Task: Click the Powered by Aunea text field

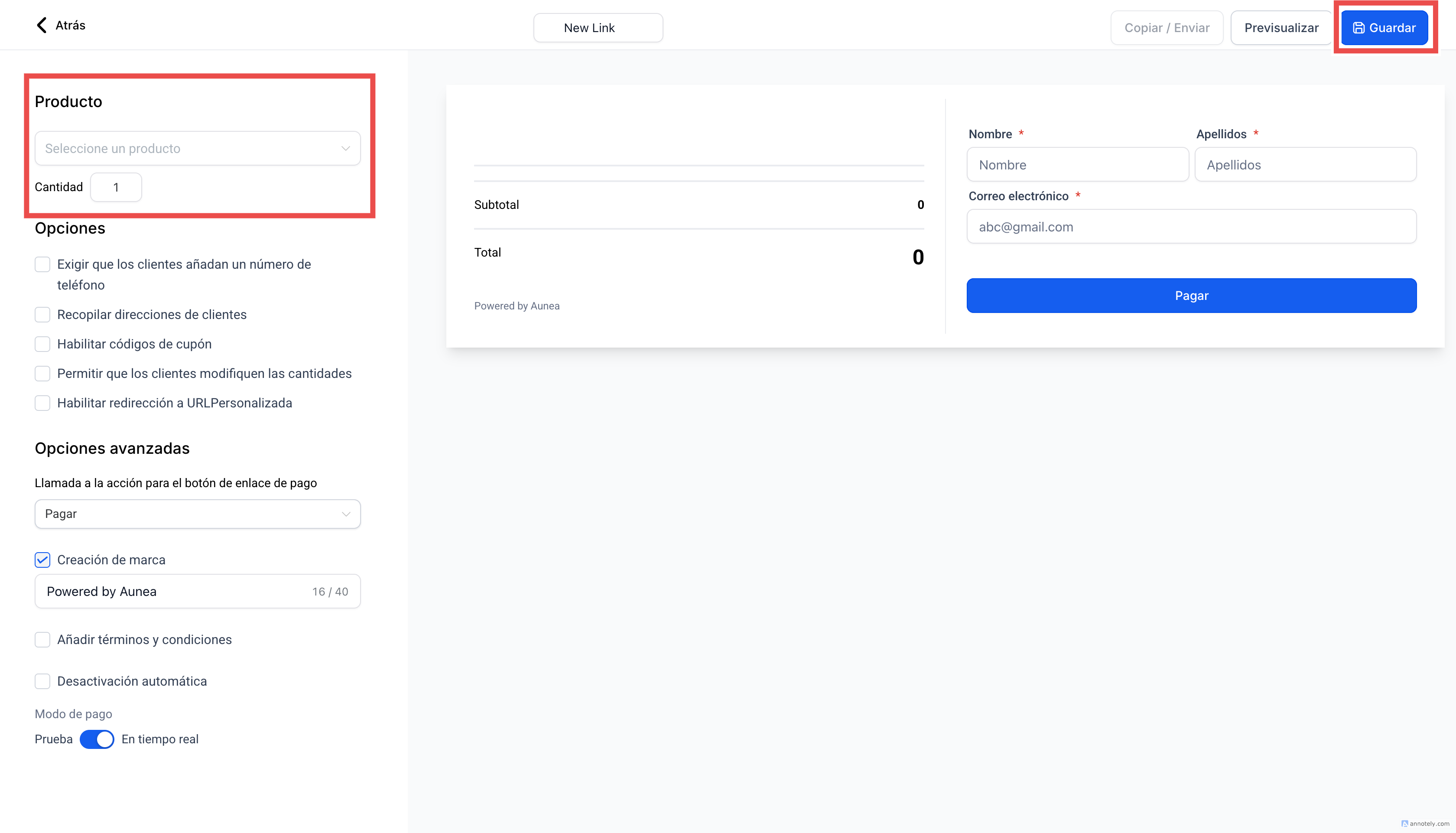Action: 172,592
